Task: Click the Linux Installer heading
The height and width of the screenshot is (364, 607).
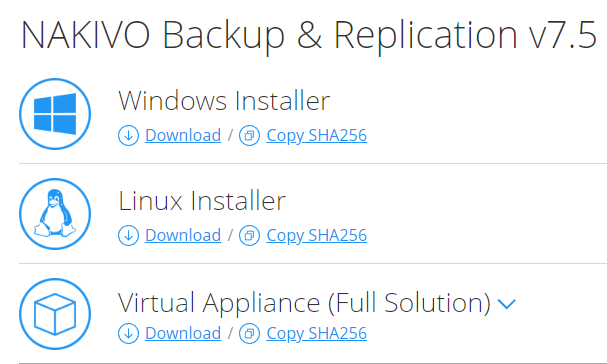Action: point(202,201)
